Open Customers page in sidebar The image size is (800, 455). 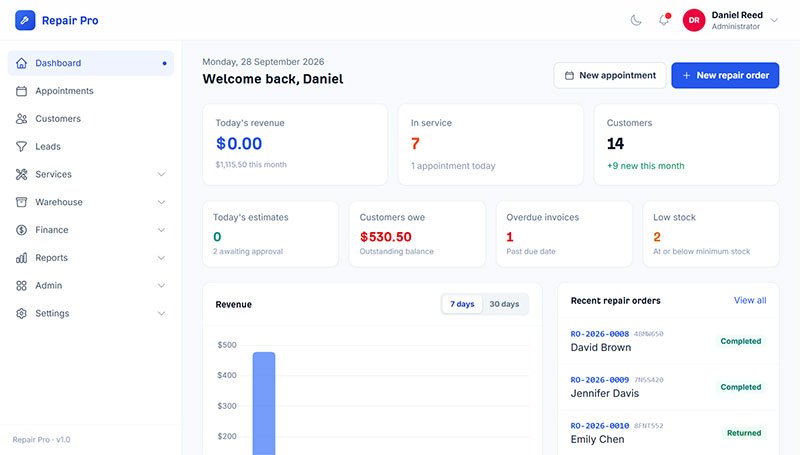(x=91, y=119)
